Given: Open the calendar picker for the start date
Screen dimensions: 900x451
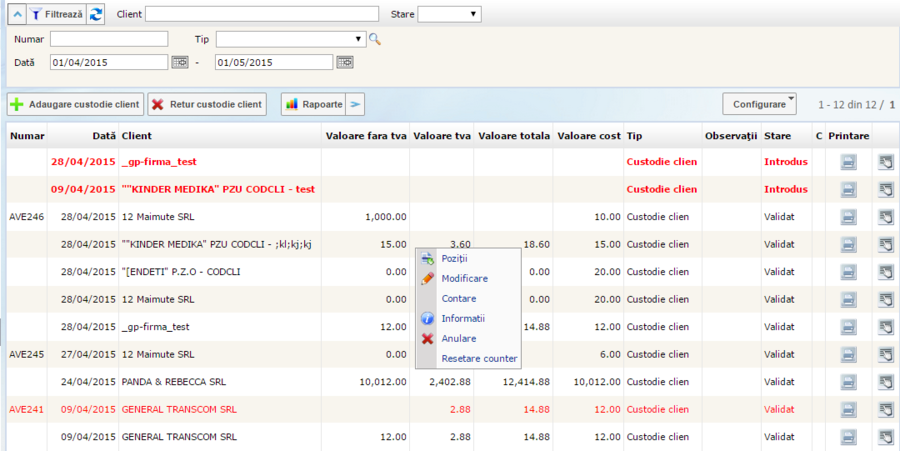Looking at the screenshot, I should [180, 62].
